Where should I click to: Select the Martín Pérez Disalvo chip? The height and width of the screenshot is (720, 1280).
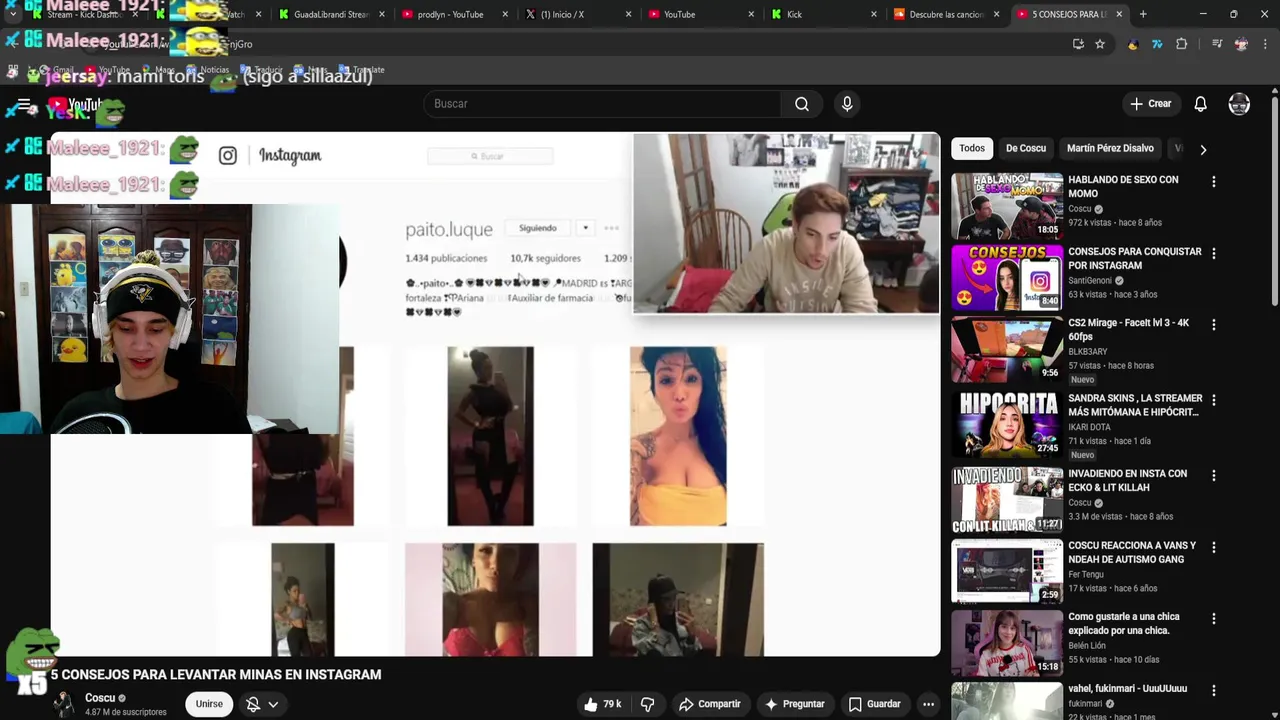click(x=1110, y=148)
